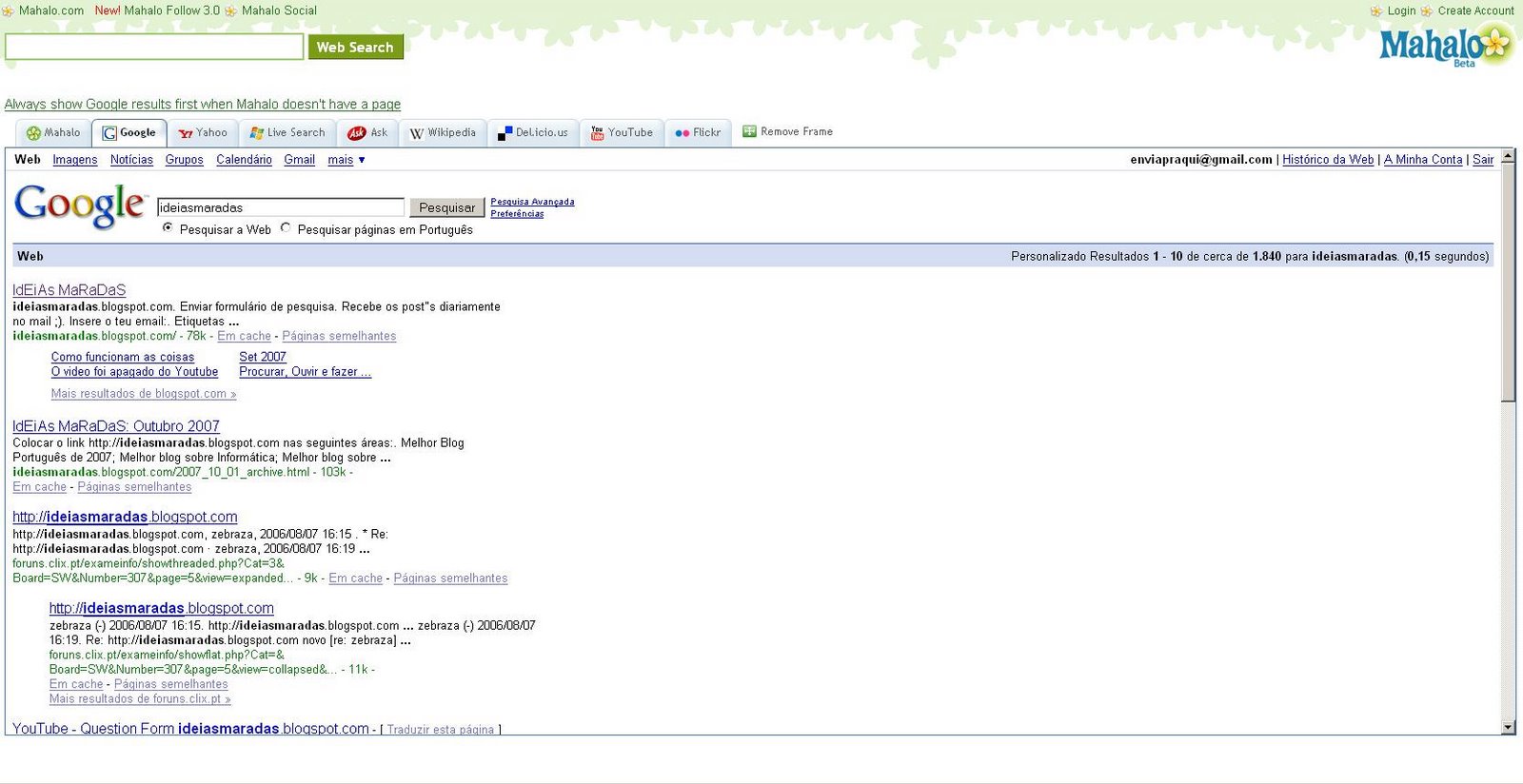1523x784 pixels.
Task: Switch to the Ask tab
Action: coord(368,133)
